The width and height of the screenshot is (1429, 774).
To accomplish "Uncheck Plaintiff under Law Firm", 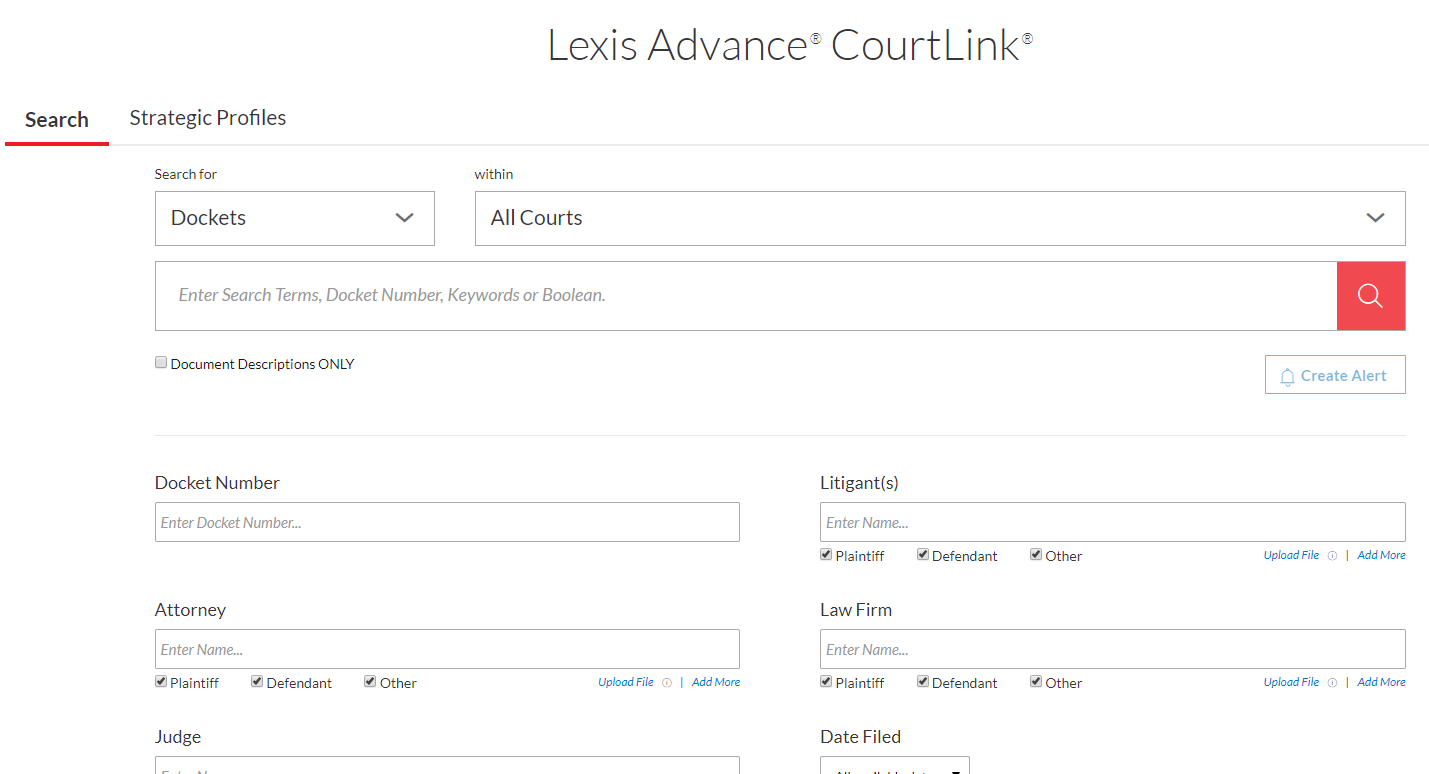I will [x=826, y=681].
